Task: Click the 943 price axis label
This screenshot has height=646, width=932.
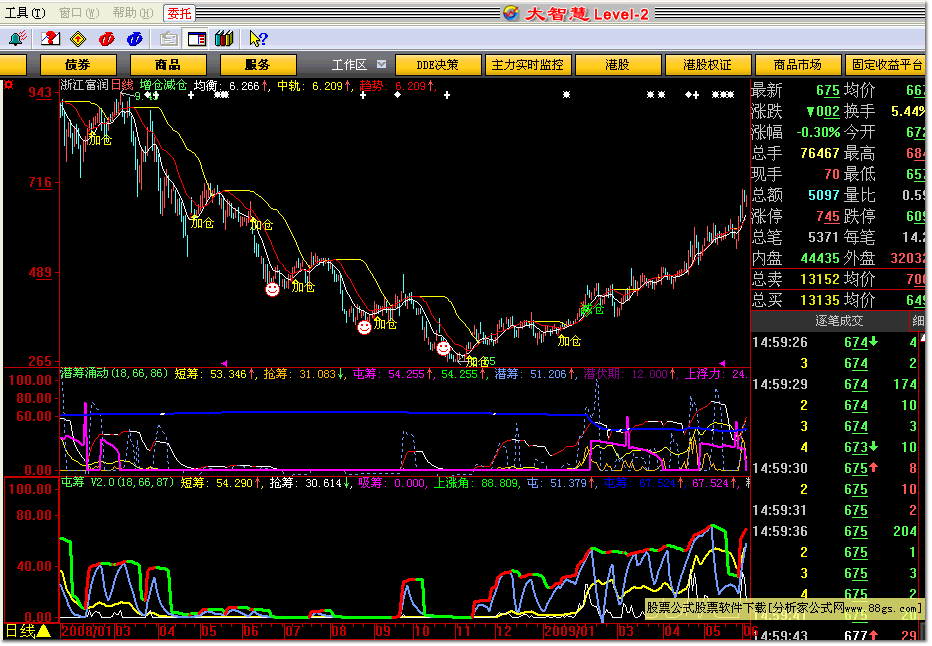Action: (40, 92)
